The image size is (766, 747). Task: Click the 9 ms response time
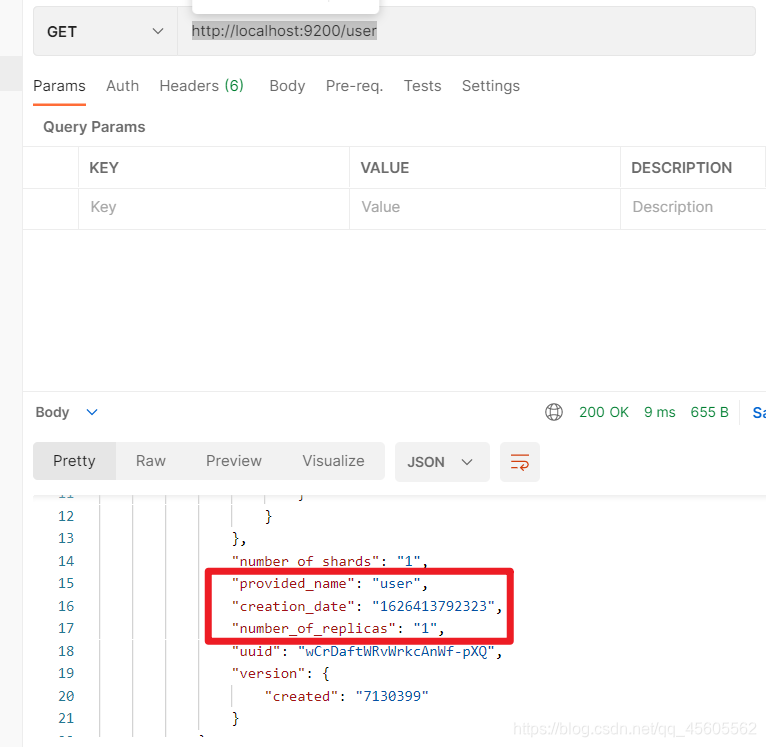tap(660, 412)
